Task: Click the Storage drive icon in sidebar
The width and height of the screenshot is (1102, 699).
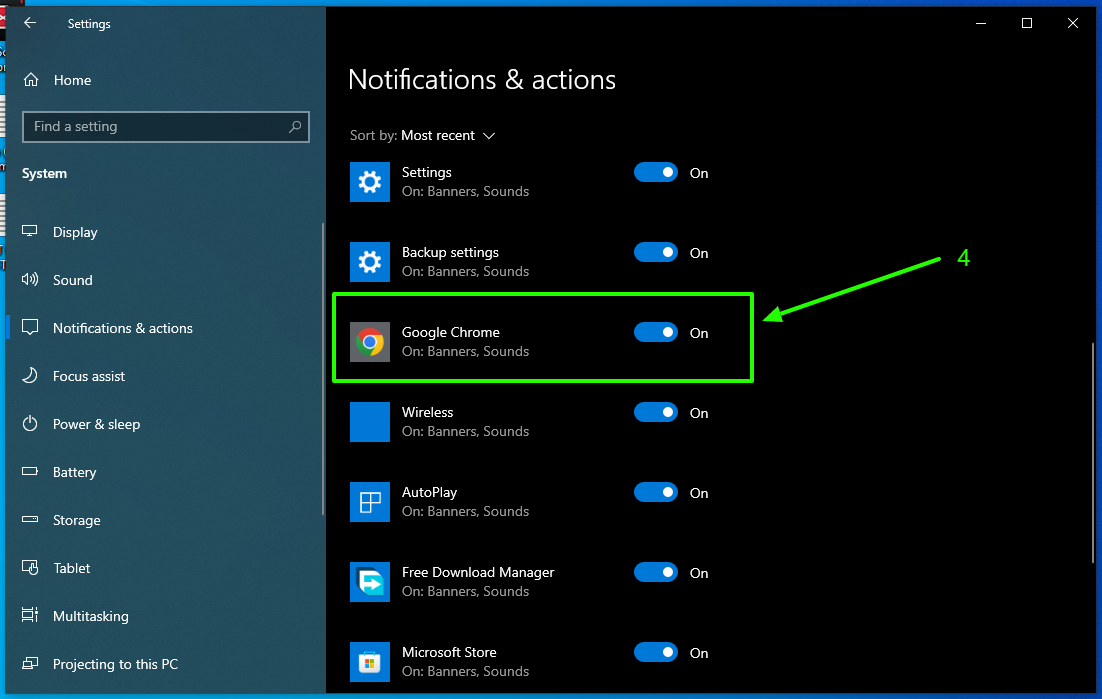Action: pos(30,519)
